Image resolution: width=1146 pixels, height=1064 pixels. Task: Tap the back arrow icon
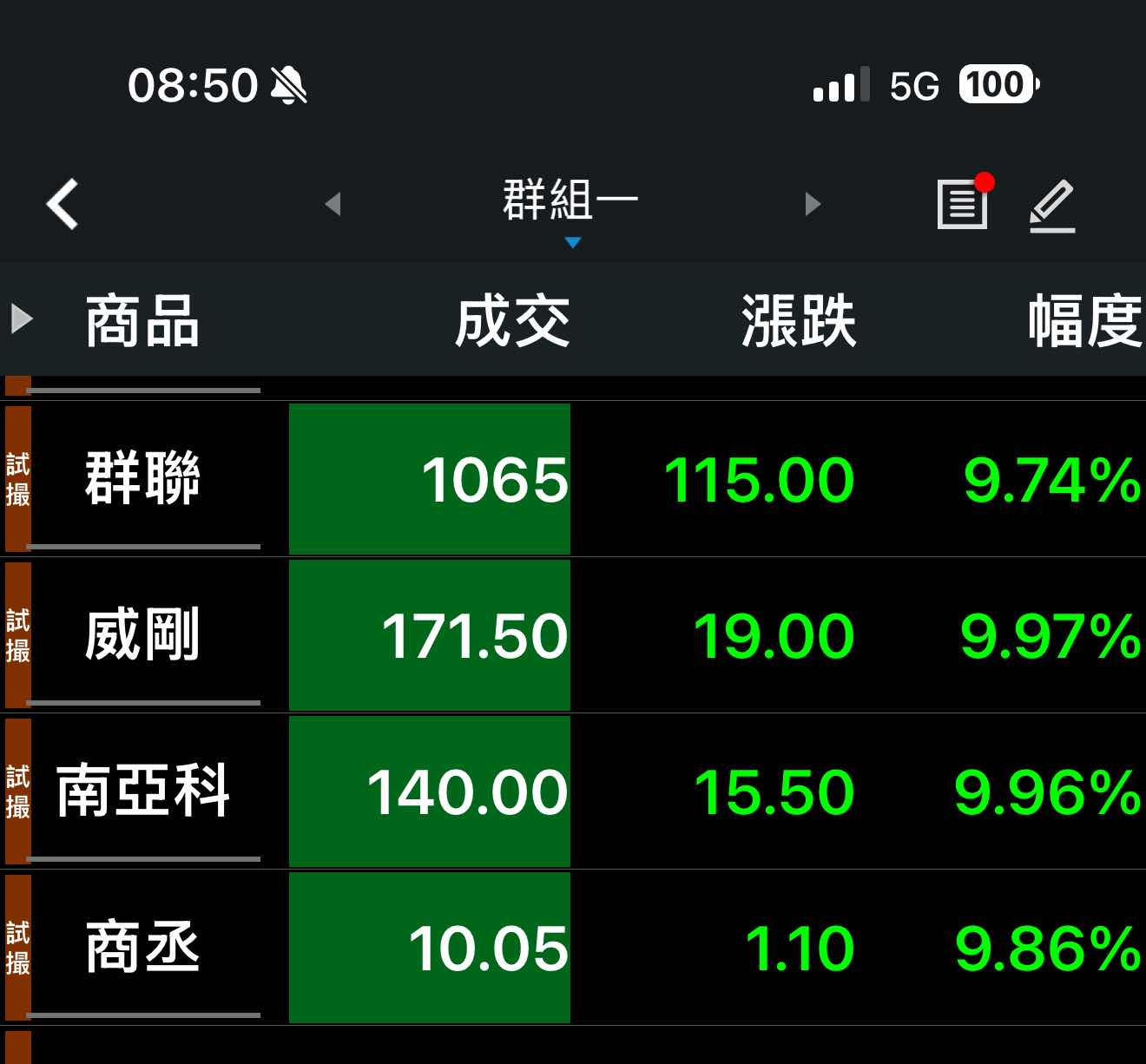coord(63,204)
